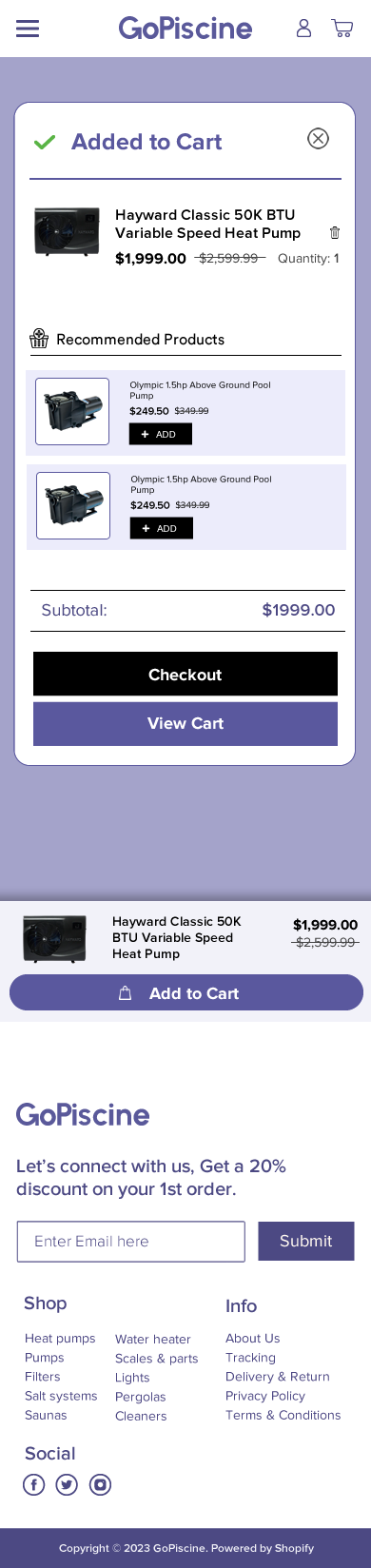371x1568 pixels.
Task: Visit GoPiscine Facebook page
Action: click(x=34, y=1484)
